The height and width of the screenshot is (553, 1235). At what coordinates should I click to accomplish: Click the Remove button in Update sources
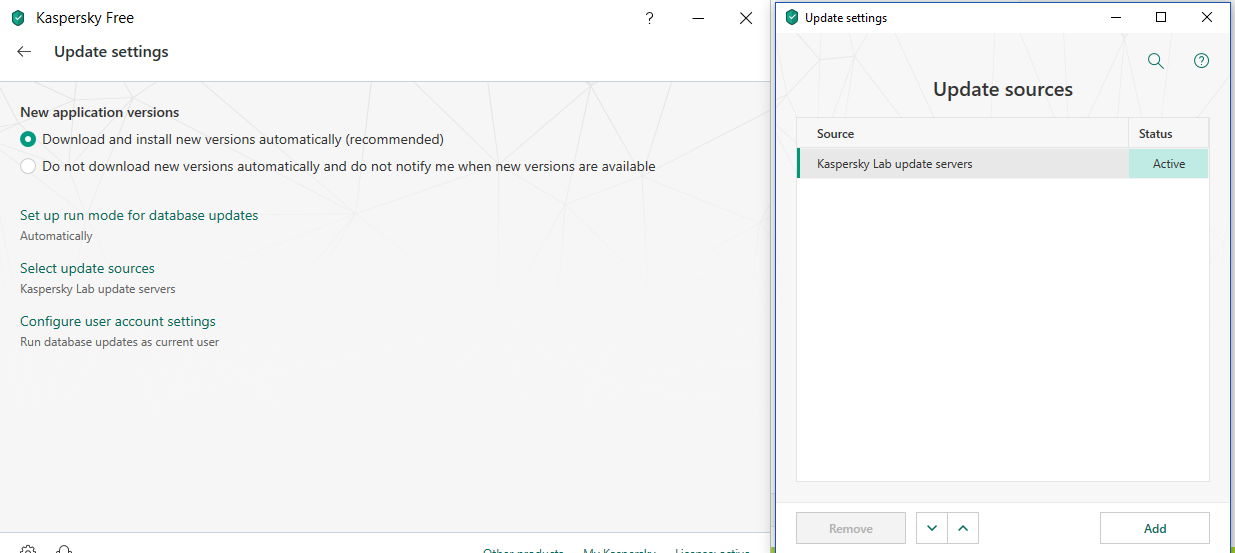tap(851, 528)
